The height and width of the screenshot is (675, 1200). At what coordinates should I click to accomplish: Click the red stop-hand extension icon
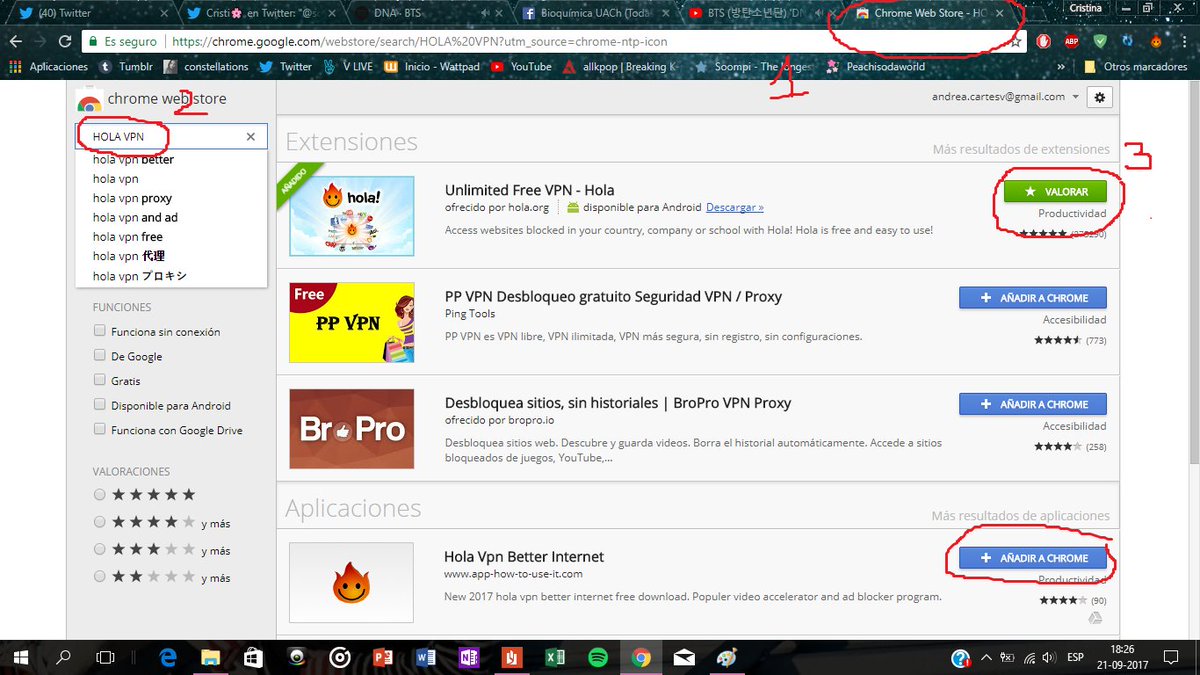click(1043, 42)
